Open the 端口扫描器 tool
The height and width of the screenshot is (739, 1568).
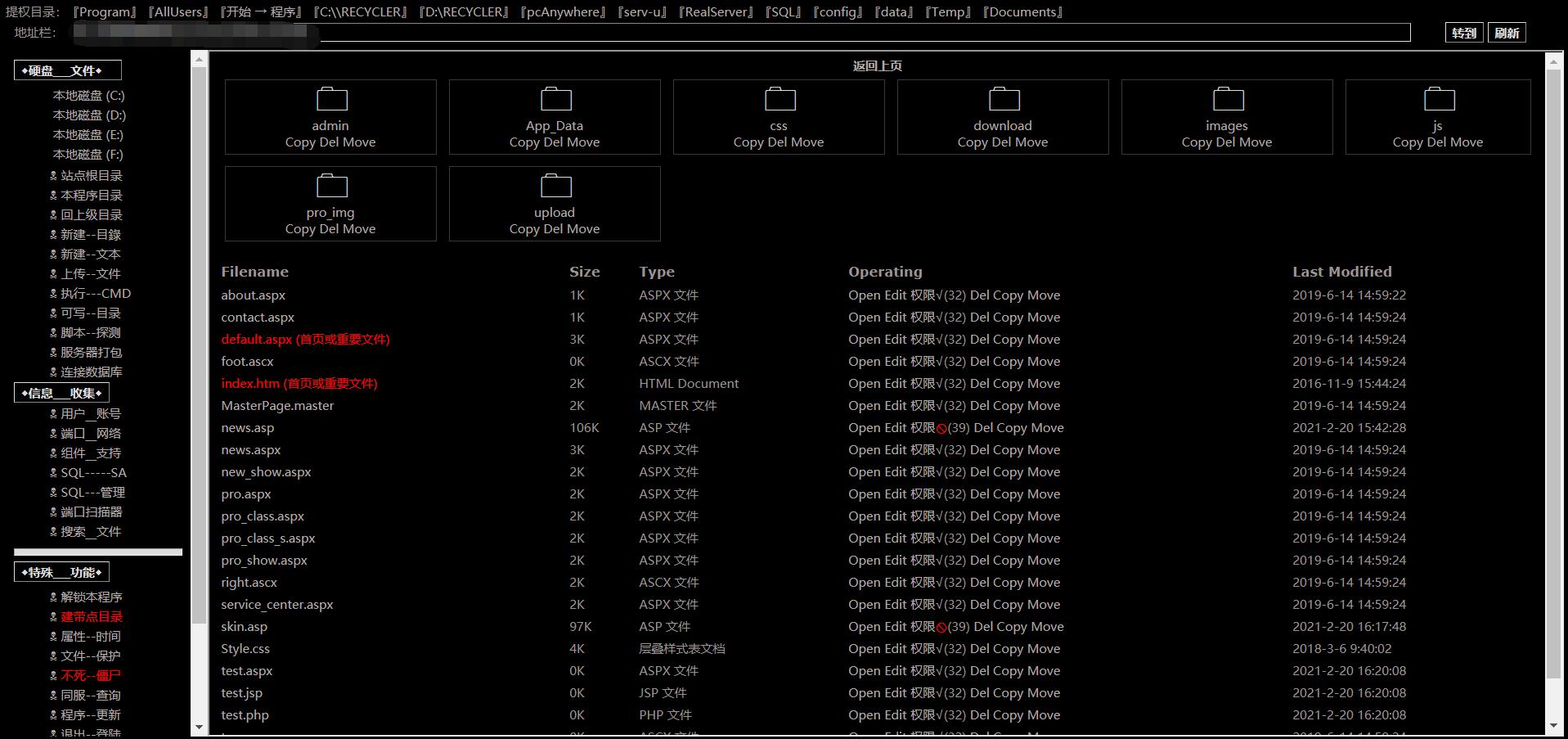92,511
